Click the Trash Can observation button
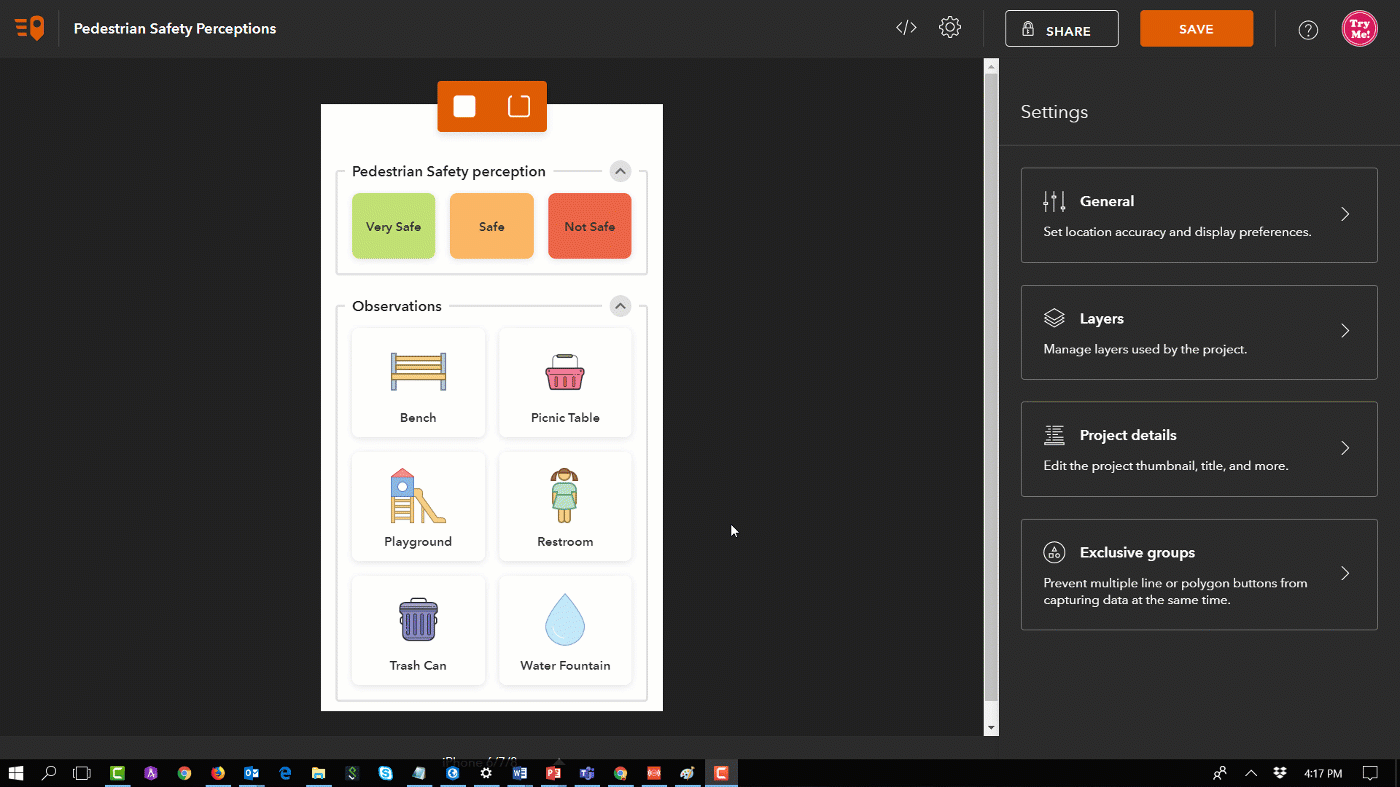This screenshot has height=787, width=1400. (418, 630)
